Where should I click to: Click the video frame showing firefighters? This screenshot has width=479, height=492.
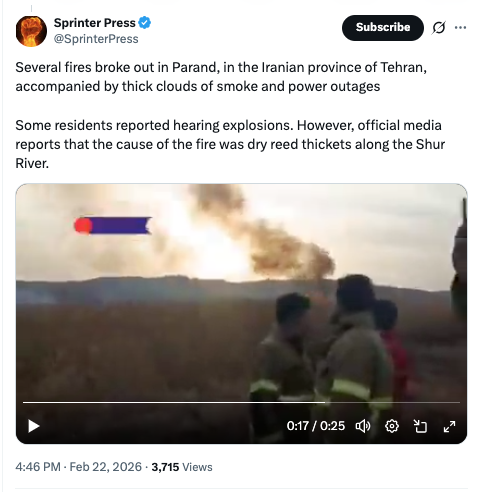tap(241, 313)
